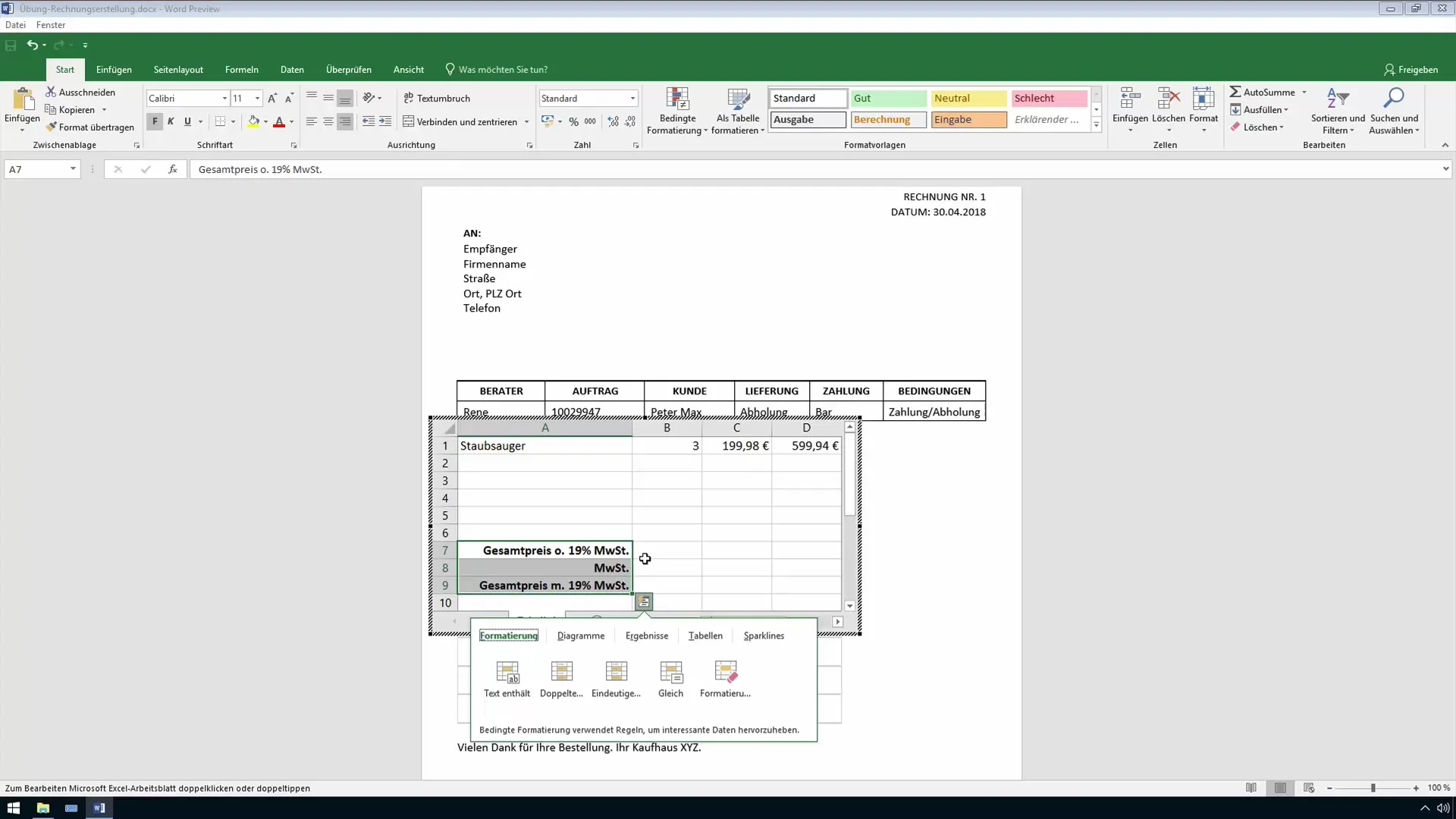Click the zoom slider in status bar

pyautogui.click(x=1373, y=789)
